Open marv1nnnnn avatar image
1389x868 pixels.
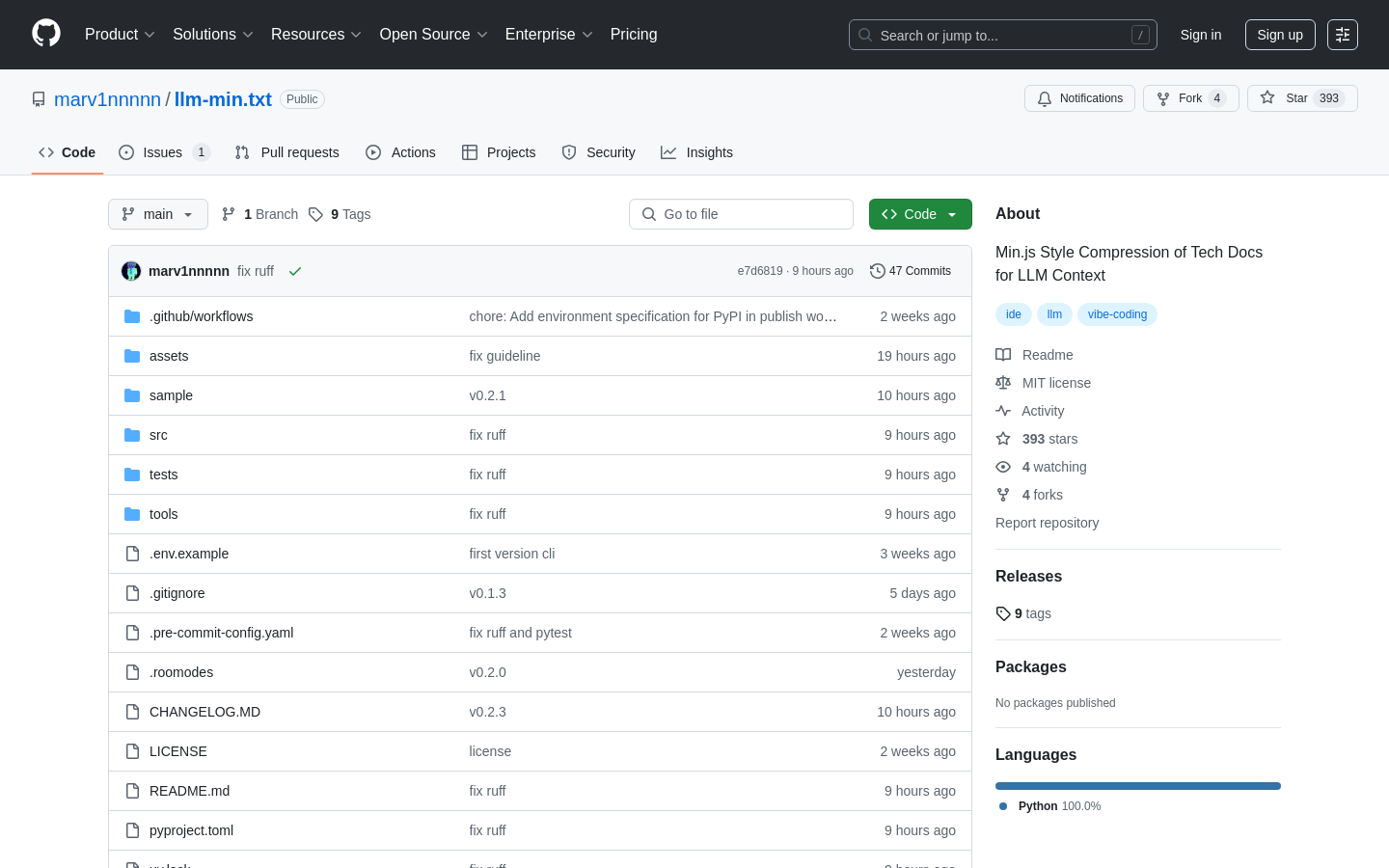click(131, 271)
